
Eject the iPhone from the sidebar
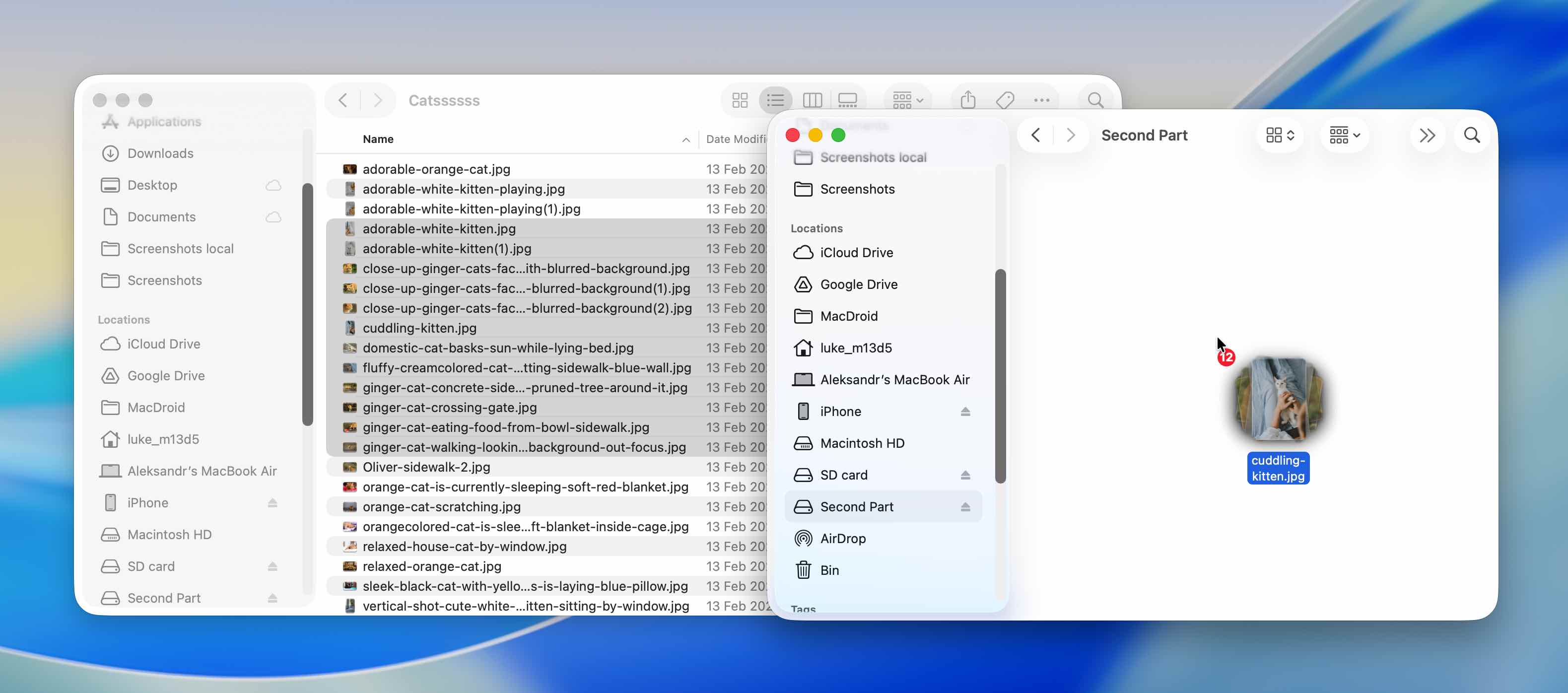[966, 412]
